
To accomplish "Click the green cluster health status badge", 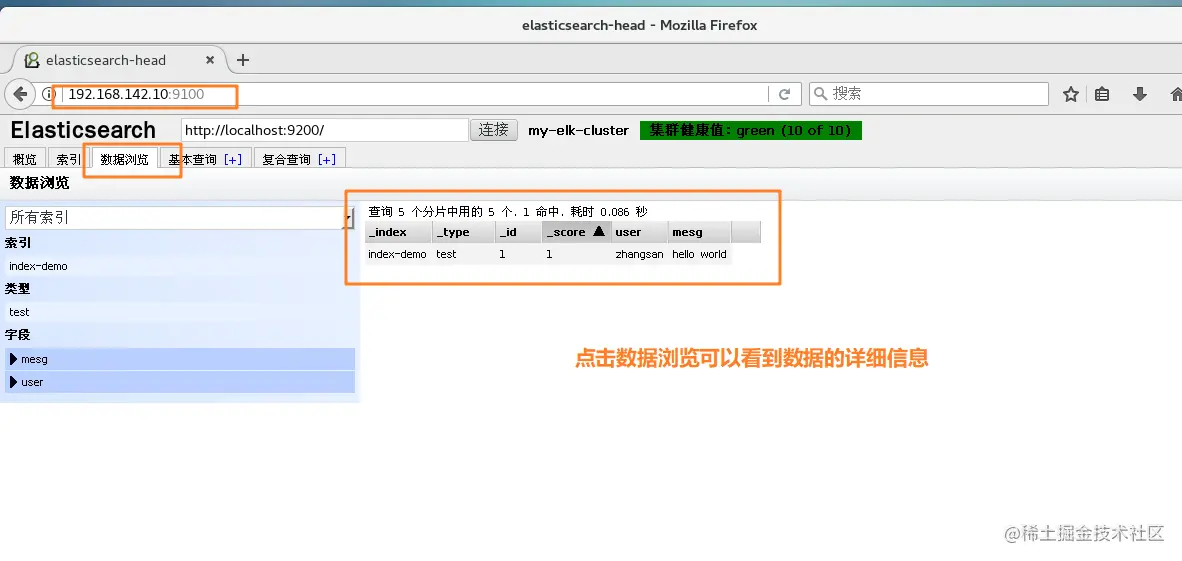I will point(751,130).
